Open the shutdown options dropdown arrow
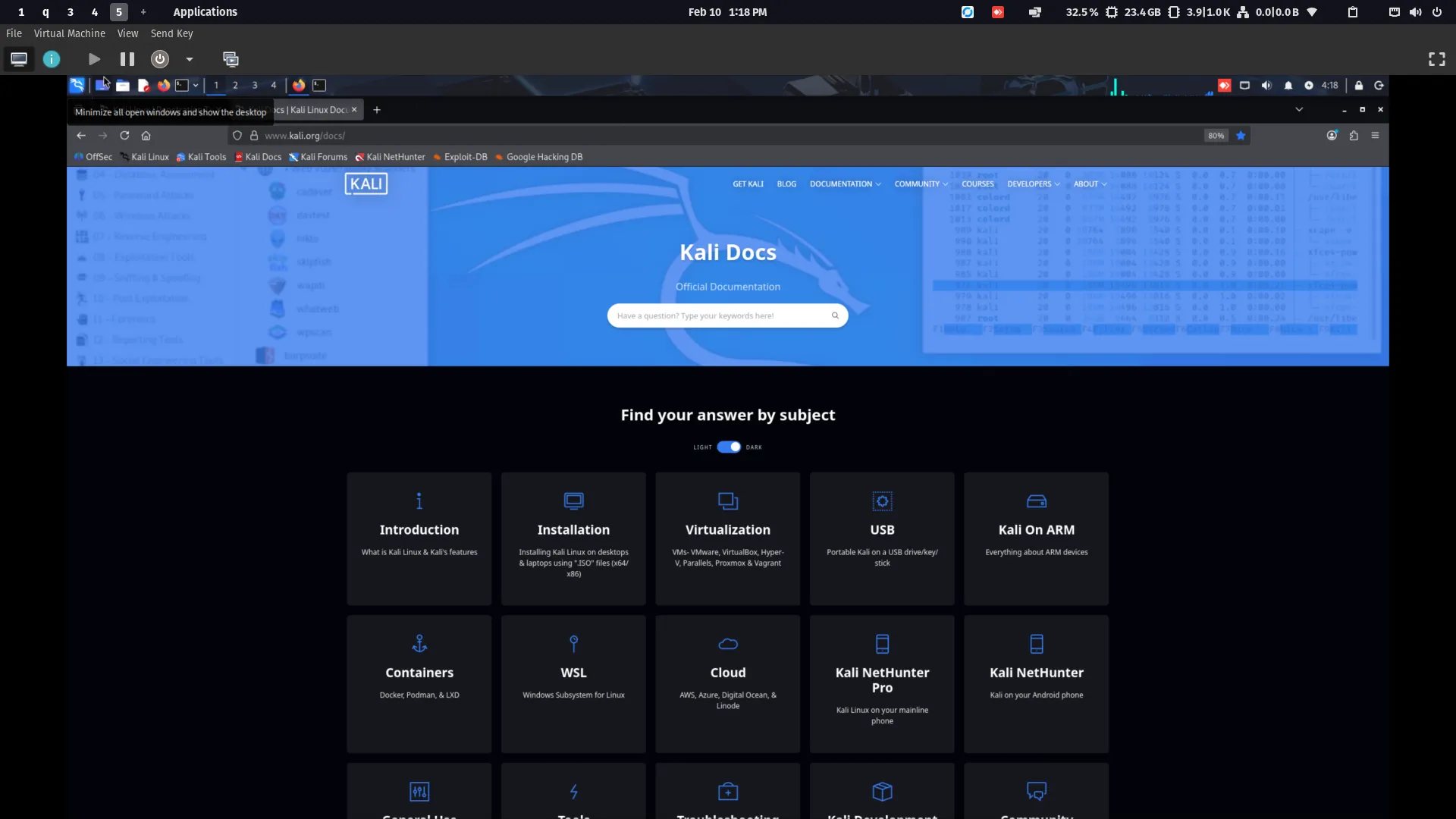Image resolution: width=1456 pixels, height=819 pixels. (x=189, y=59)
